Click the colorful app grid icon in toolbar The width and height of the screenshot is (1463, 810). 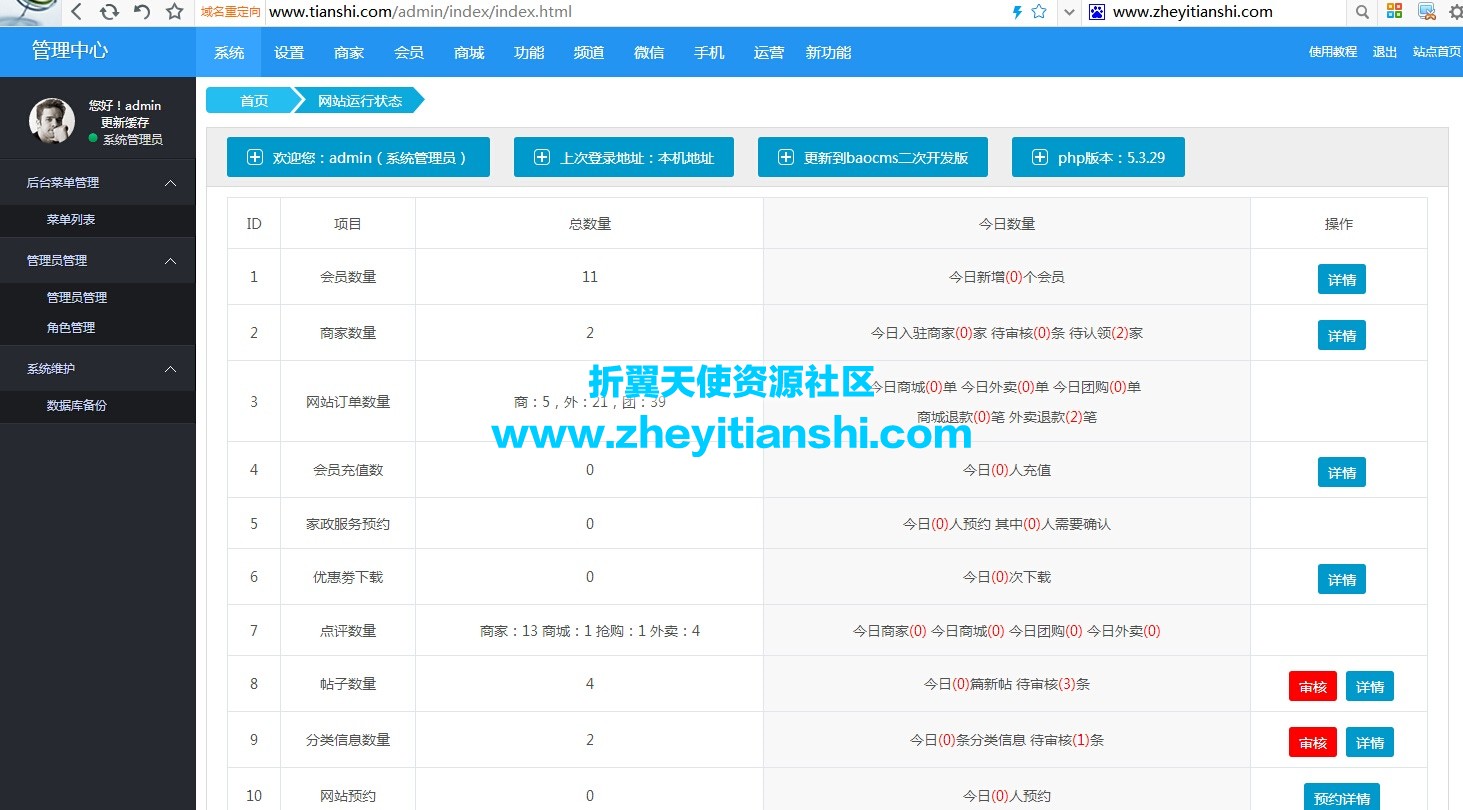pos(1396,12)
